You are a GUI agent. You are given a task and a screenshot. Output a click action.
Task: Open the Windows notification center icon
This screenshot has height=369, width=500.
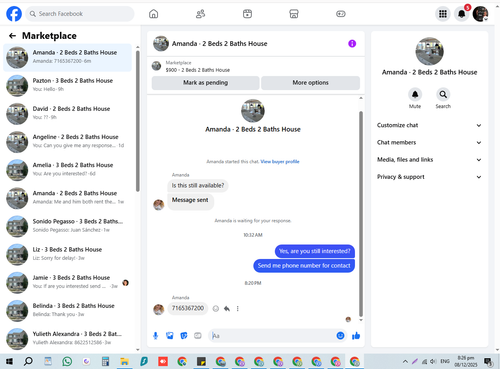click(488, 361)
